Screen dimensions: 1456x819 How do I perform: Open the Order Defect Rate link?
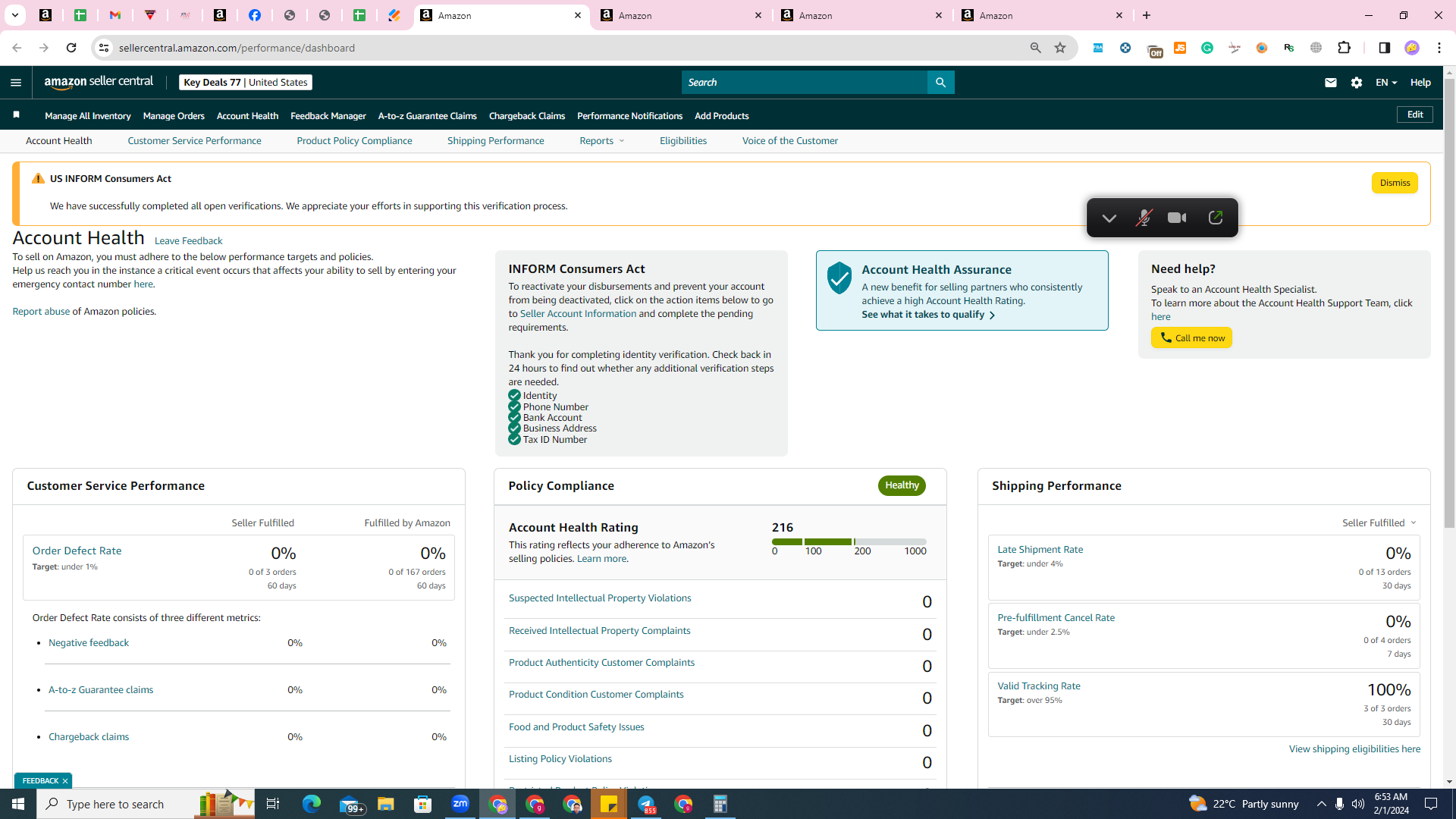[77, 551]
